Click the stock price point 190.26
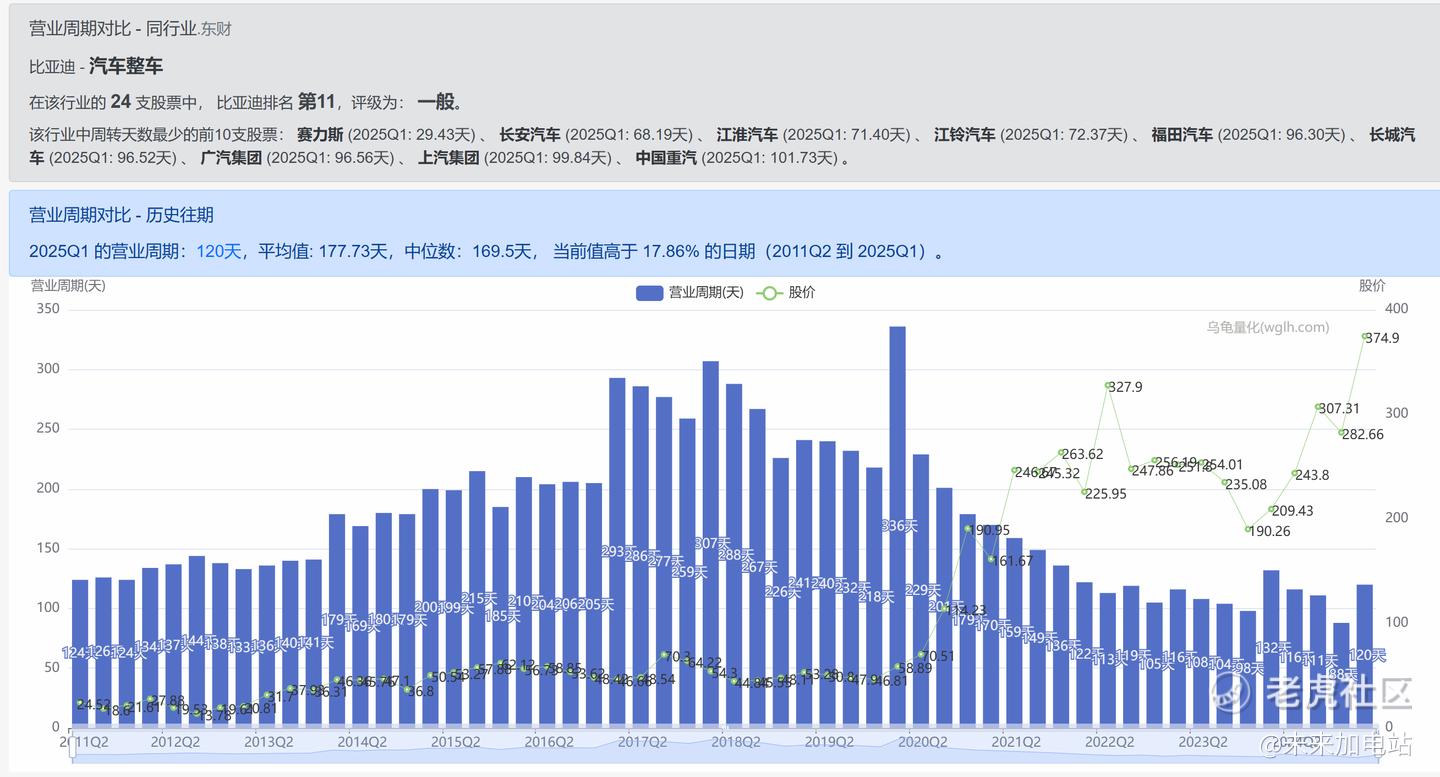Screen dimensions: 1440x777 (1248, 529)
